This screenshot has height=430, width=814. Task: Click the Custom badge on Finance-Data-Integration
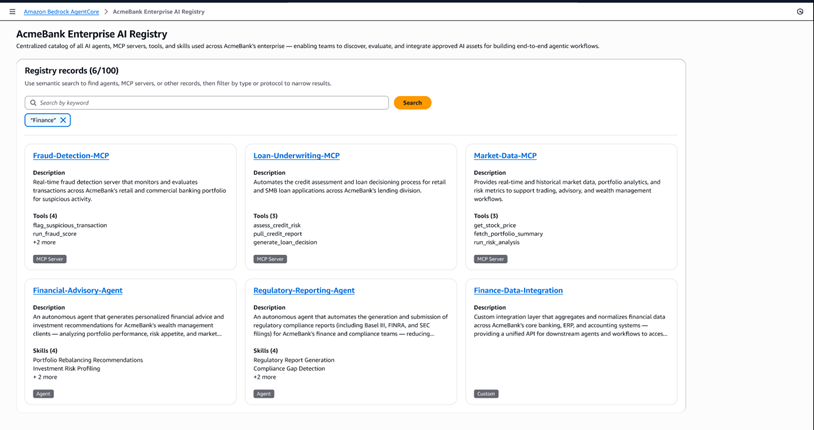[x=486, y=394]
